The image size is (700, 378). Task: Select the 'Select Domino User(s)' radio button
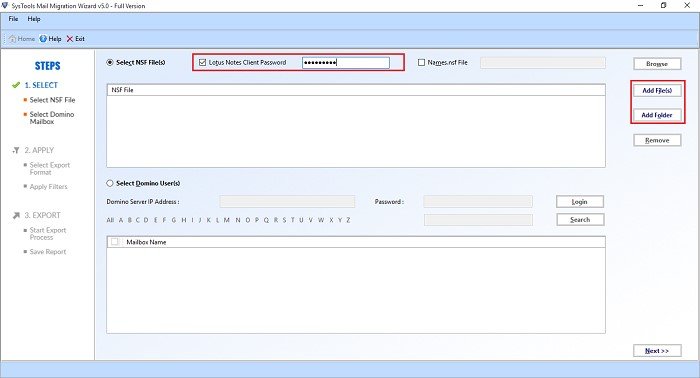pos(110,183)
